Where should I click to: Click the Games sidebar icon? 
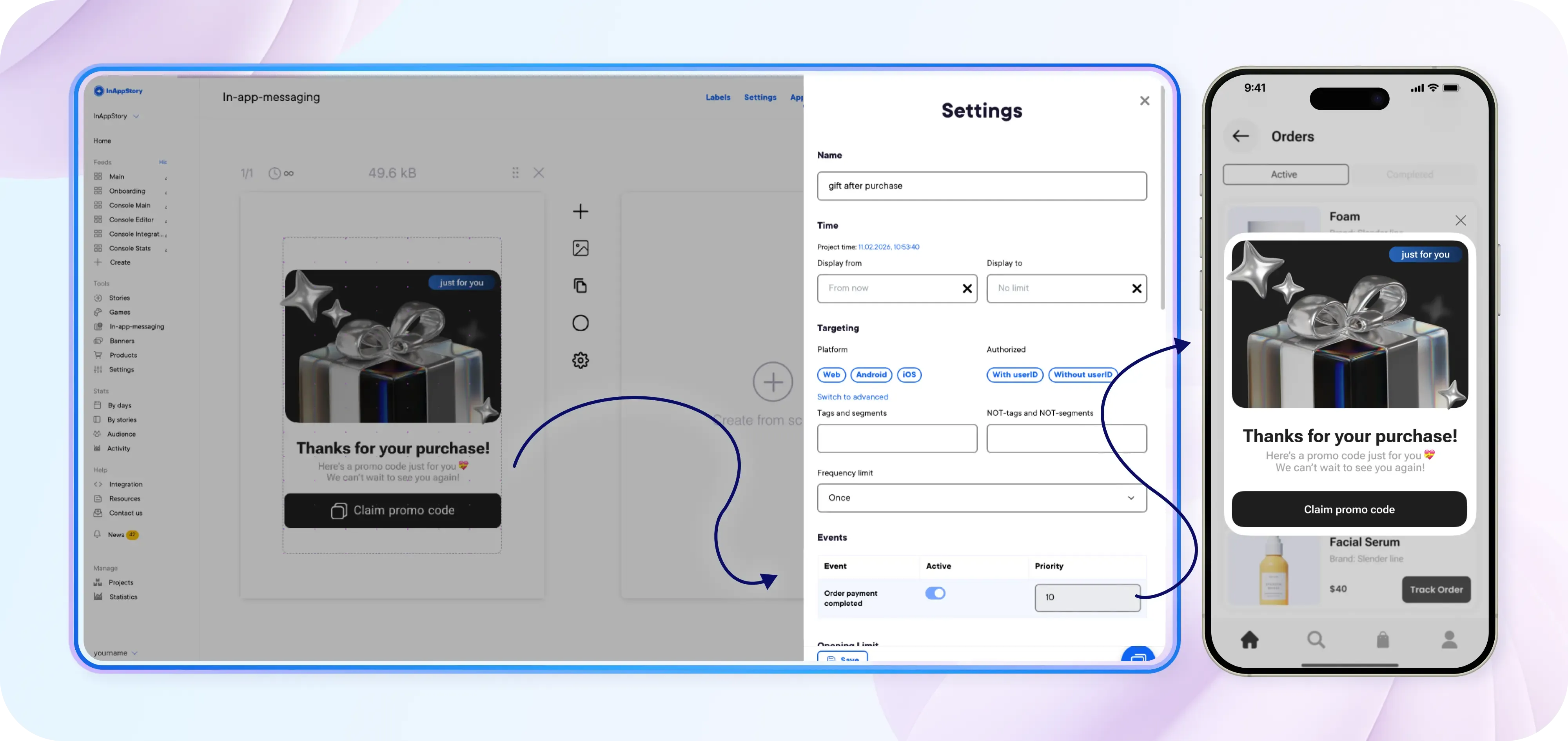(98, 312)
